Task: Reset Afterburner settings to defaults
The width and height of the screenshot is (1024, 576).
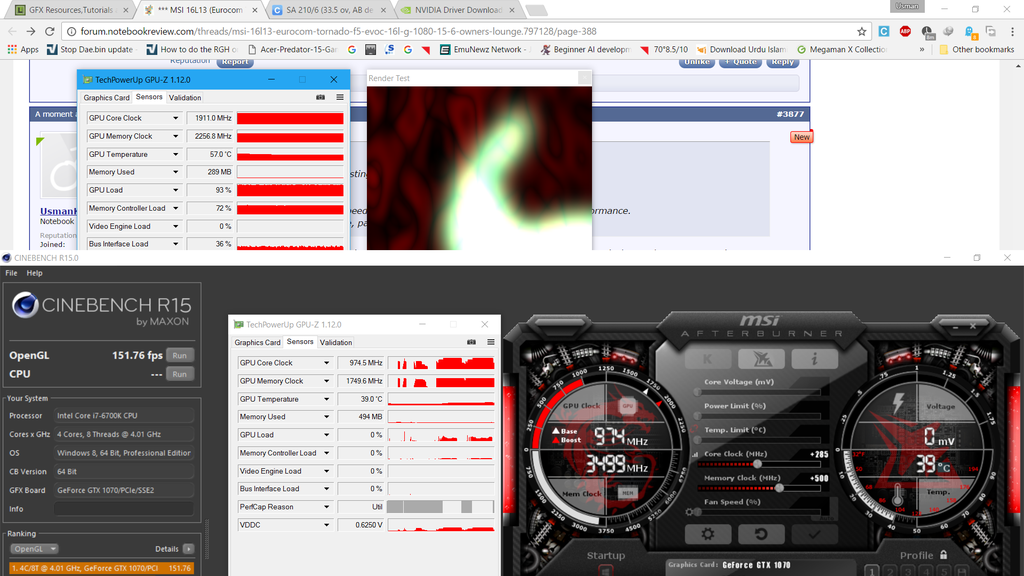Action: [x=761, y=534]
